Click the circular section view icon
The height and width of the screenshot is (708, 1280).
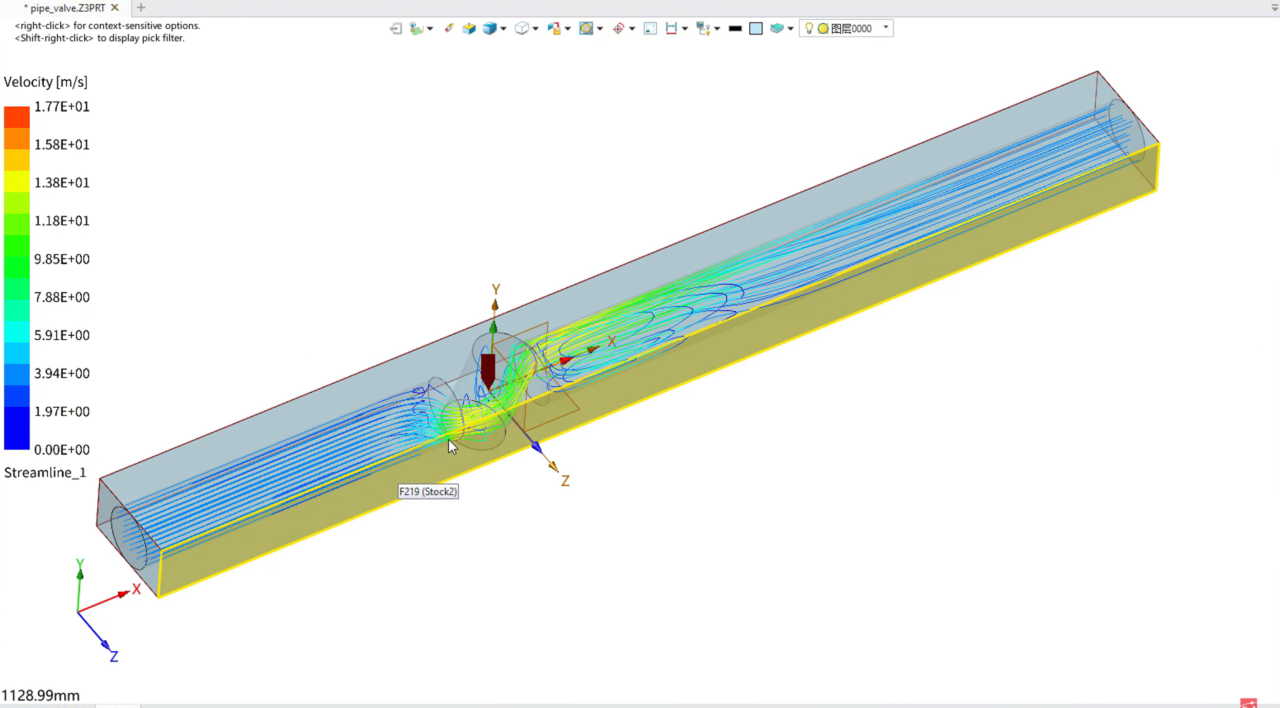[586, 29]
